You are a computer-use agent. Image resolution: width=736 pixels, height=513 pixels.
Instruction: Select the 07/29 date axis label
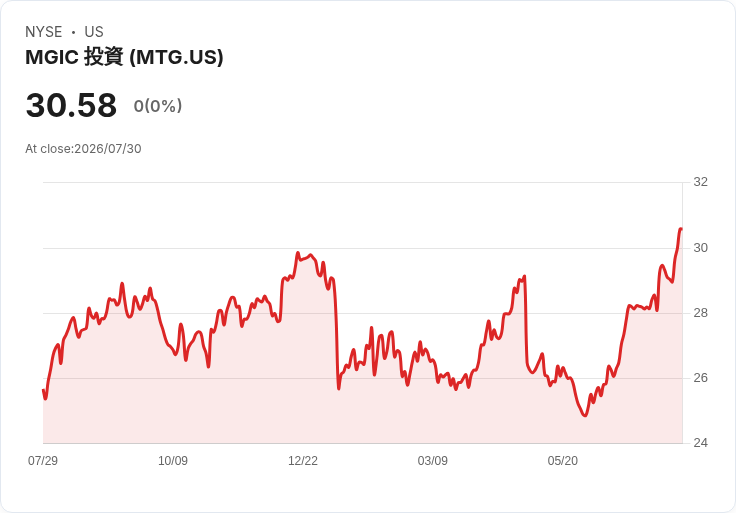pyautogui.click(x=43, y=460)
